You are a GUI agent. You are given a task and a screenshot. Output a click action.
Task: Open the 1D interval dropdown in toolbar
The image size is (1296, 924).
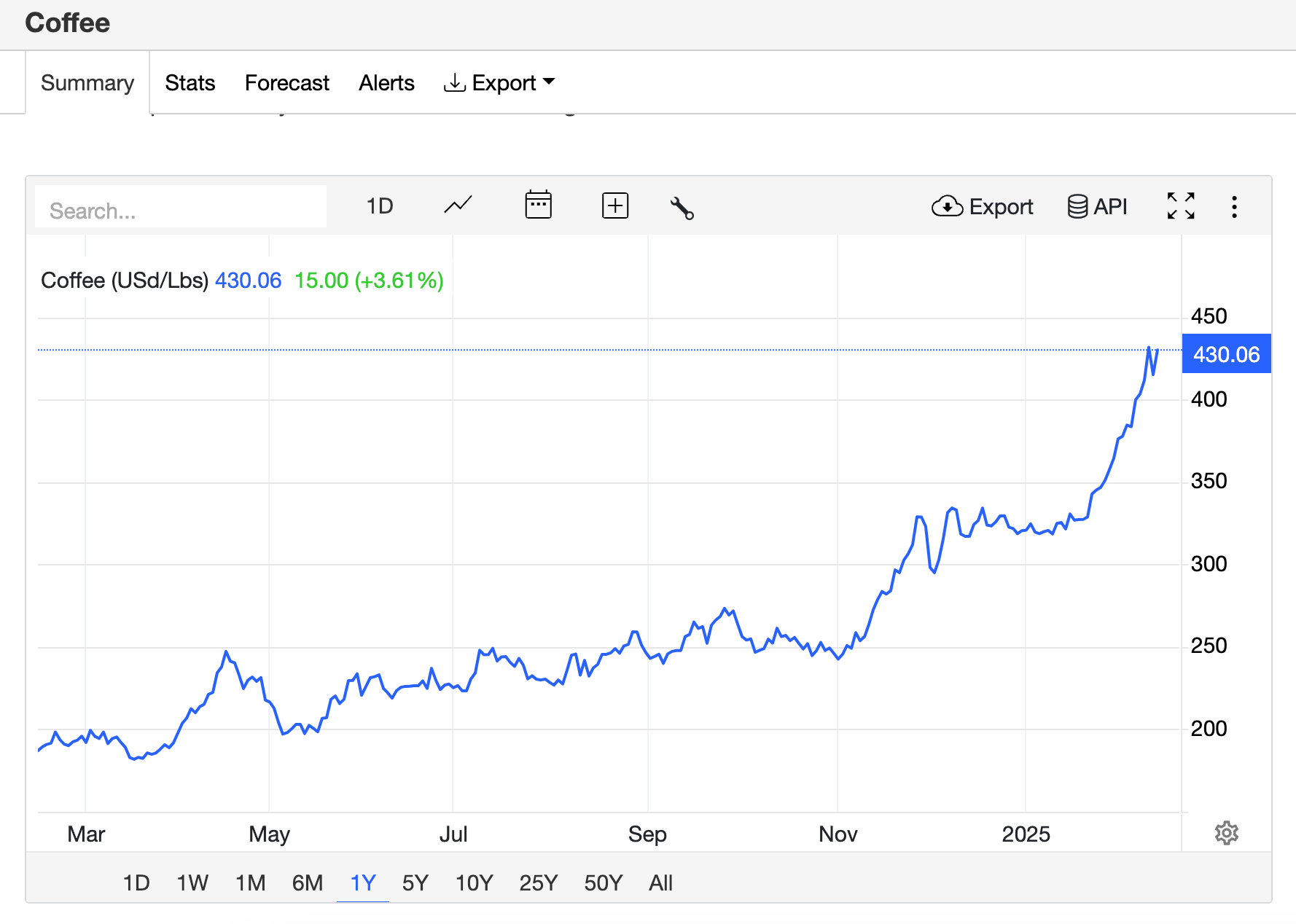[379, 206]
